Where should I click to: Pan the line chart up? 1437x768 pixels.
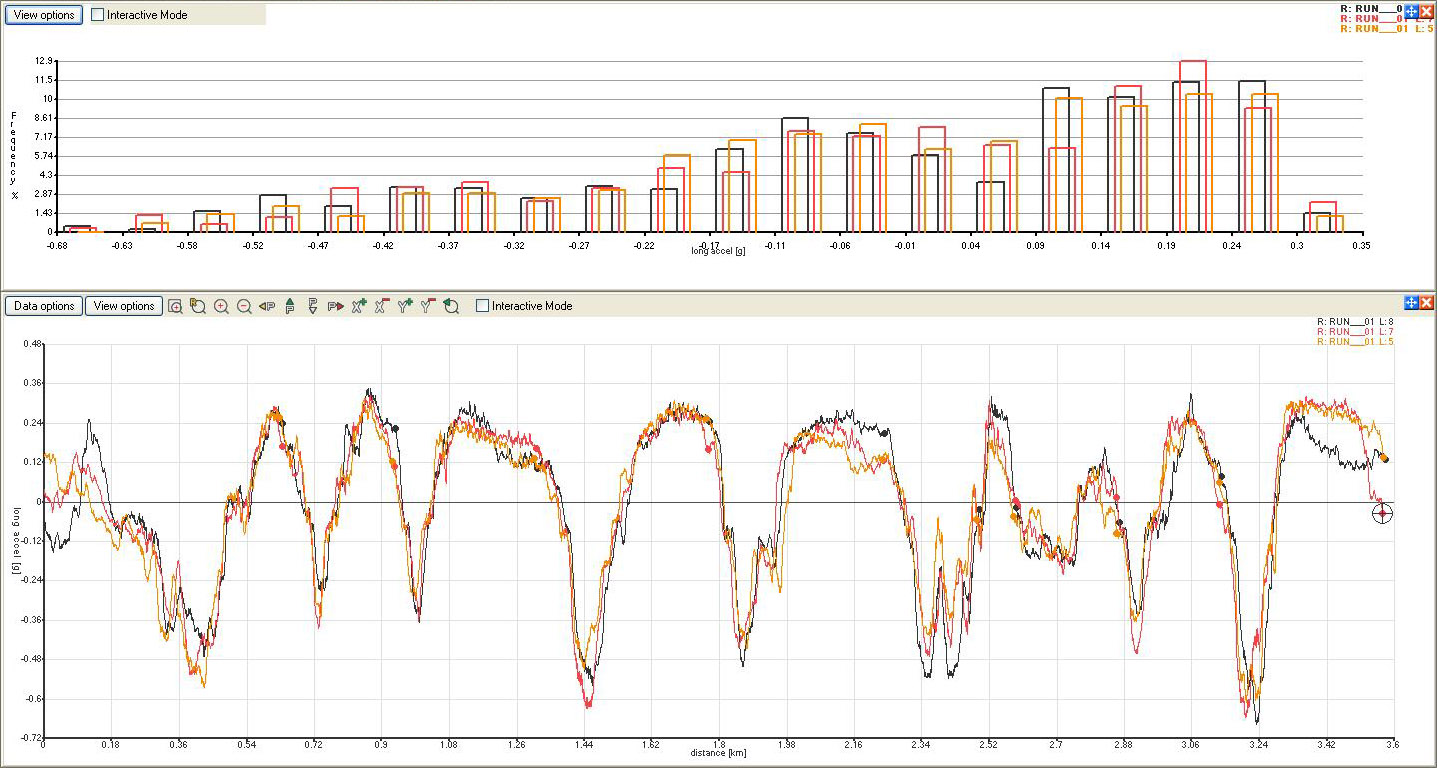point(290,306)
